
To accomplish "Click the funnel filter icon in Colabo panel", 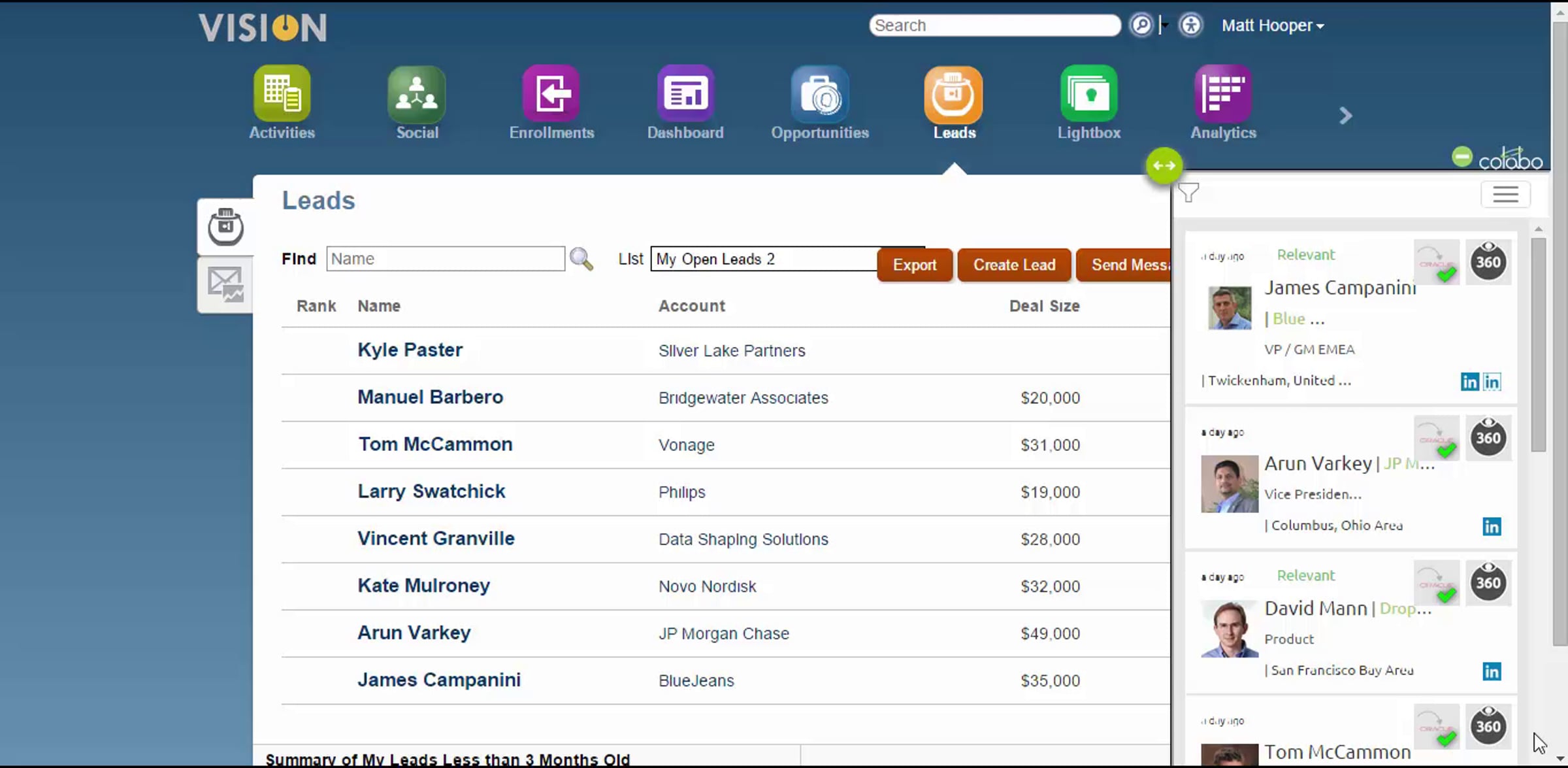I will (x=1189, y=192).
